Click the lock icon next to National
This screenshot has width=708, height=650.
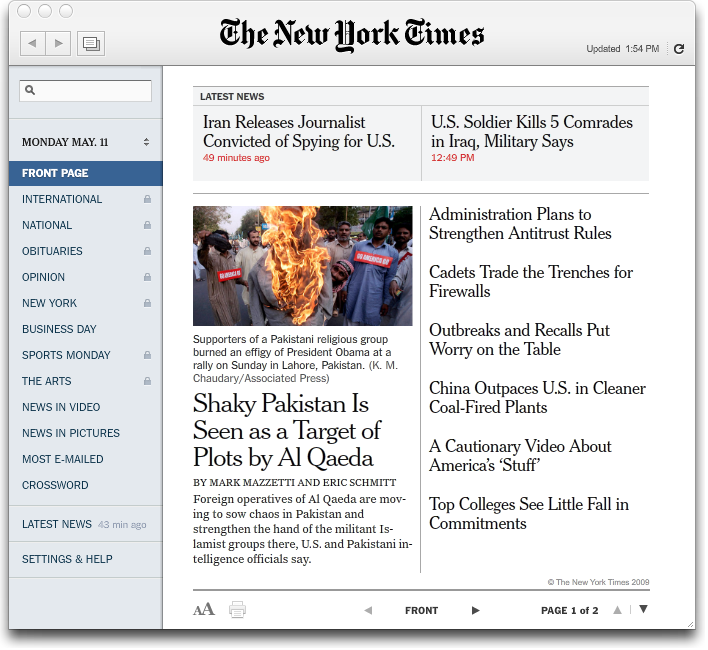(148, 226)
